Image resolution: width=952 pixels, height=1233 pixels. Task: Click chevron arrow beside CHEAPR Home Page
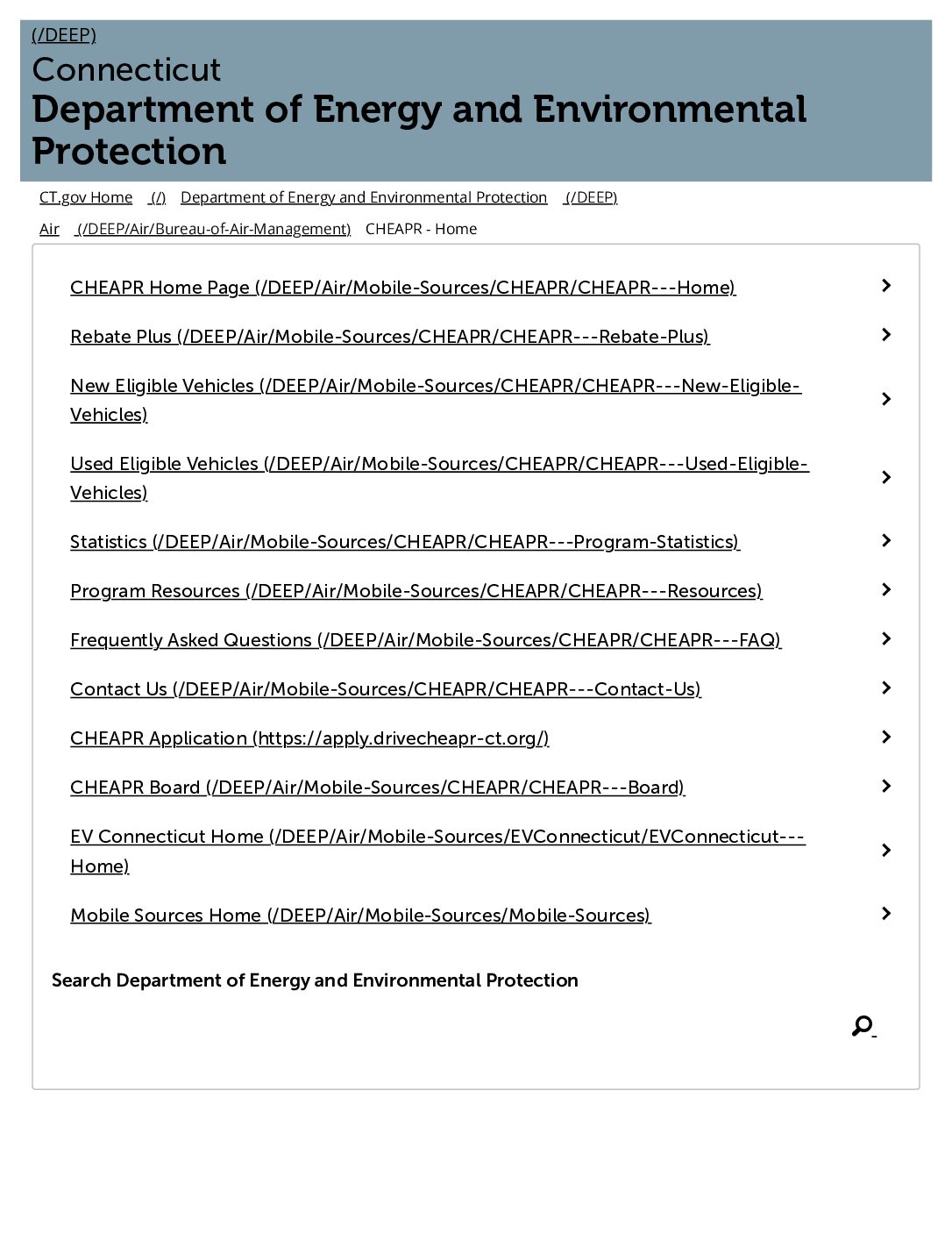tap(886, 286)
